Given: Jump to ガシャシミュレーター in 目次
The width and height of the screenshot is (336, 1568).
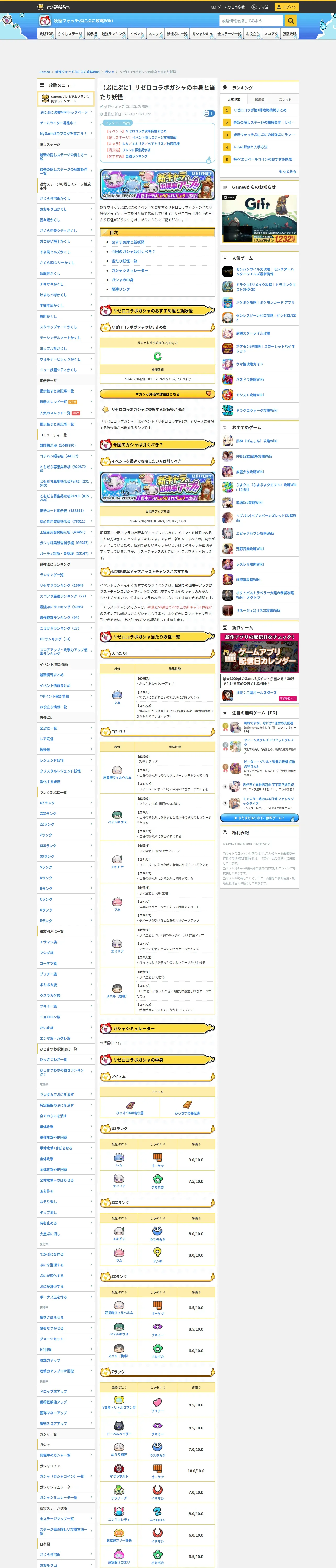Looking at the screenshot, I should (x=129, y=270).
